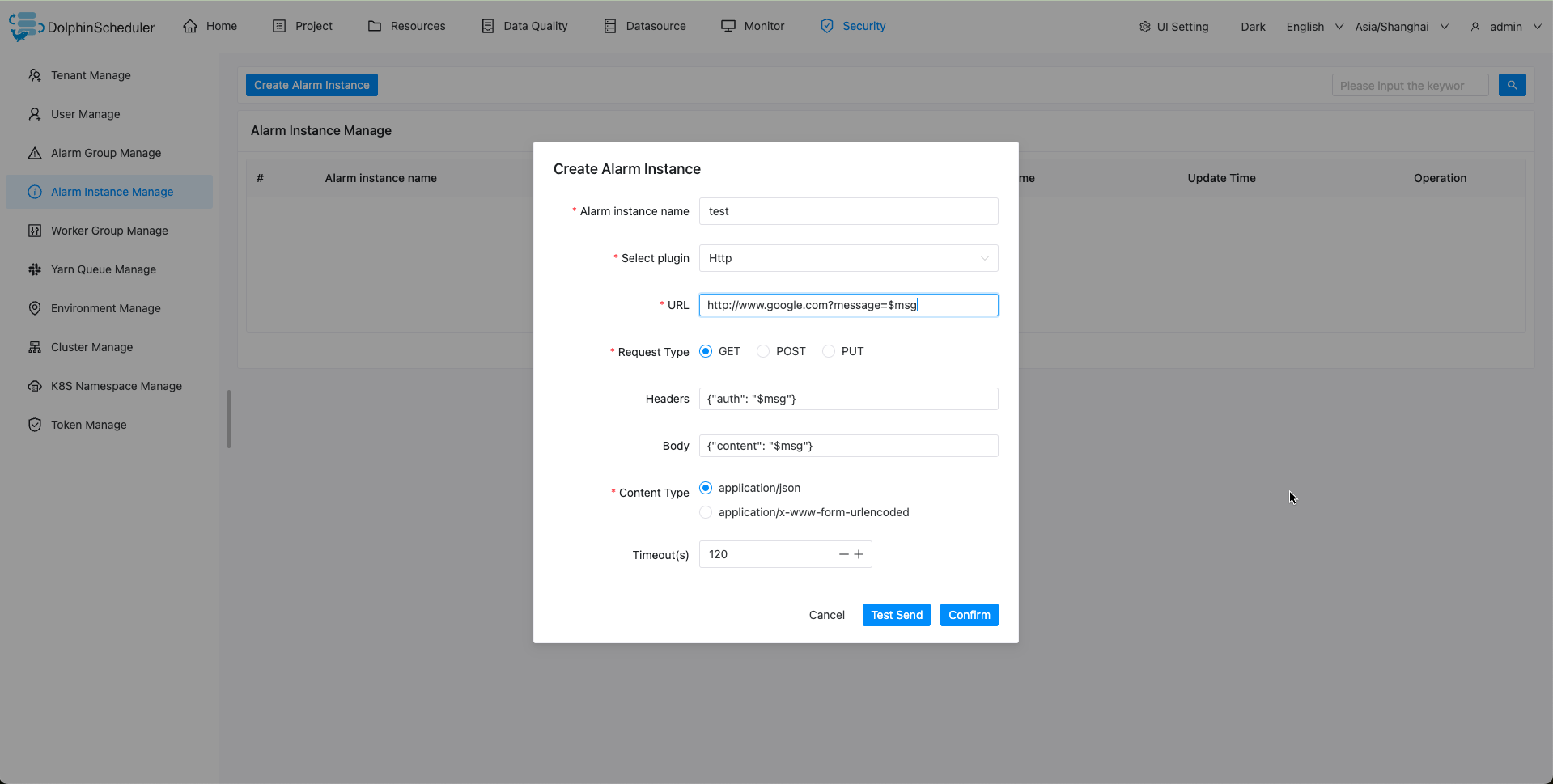Go to the Monitor menu
Viewport: 1553px width, 784px height.
[753, 26]
